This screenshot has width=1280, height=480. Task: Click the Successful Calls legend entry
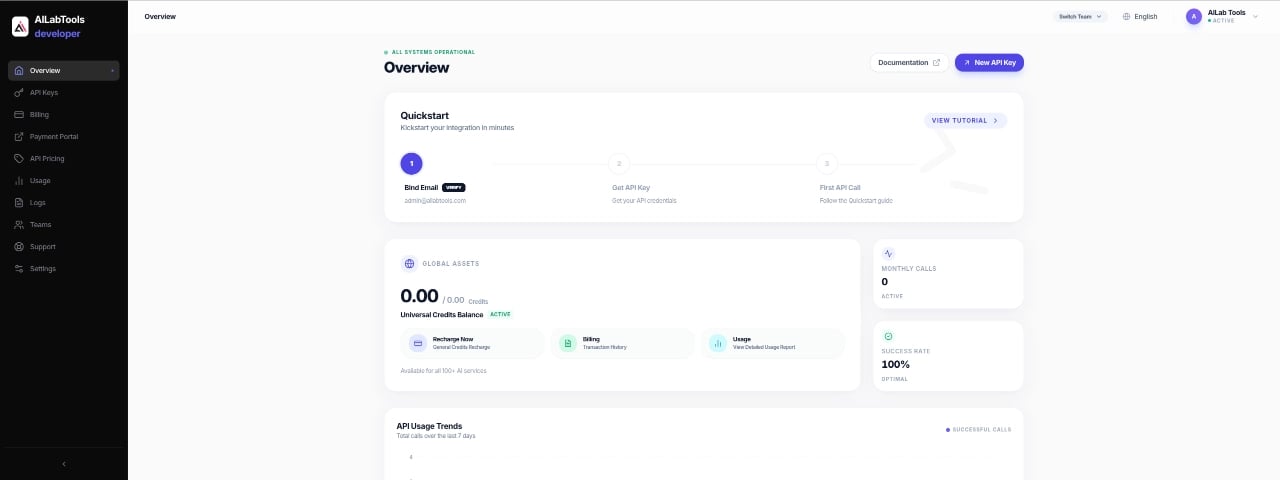(978, 429)
